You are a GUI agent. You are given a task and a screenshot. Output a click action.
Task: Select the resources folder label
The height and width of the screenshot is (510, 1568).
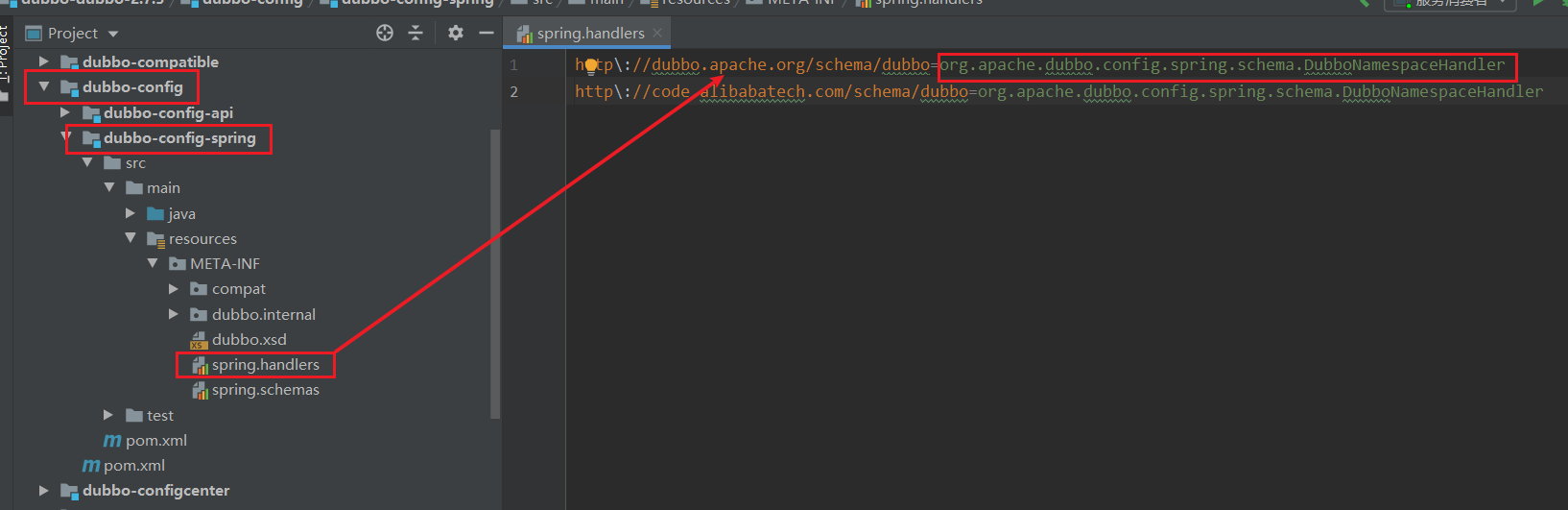(x=202, y=238)
